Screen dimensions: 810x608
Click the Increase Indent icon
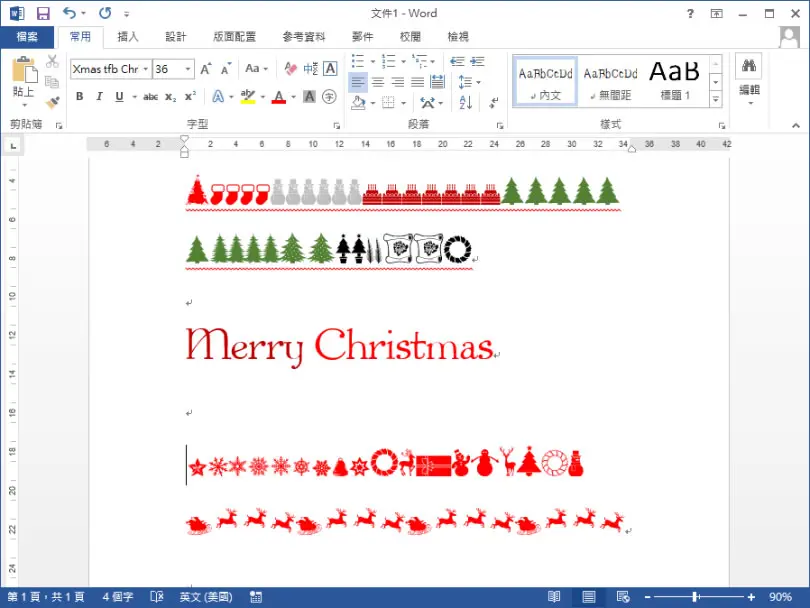(x=478, y=61)
